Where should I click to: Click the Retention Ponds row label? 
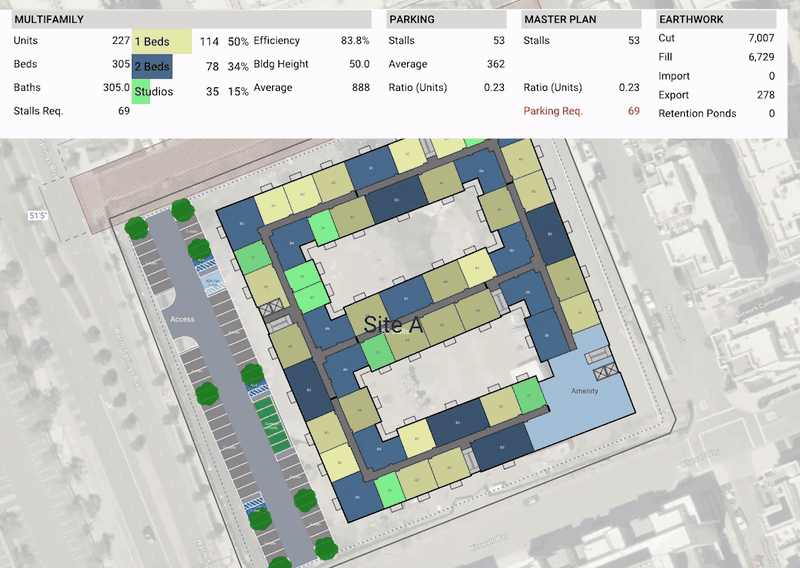[697, 113]
